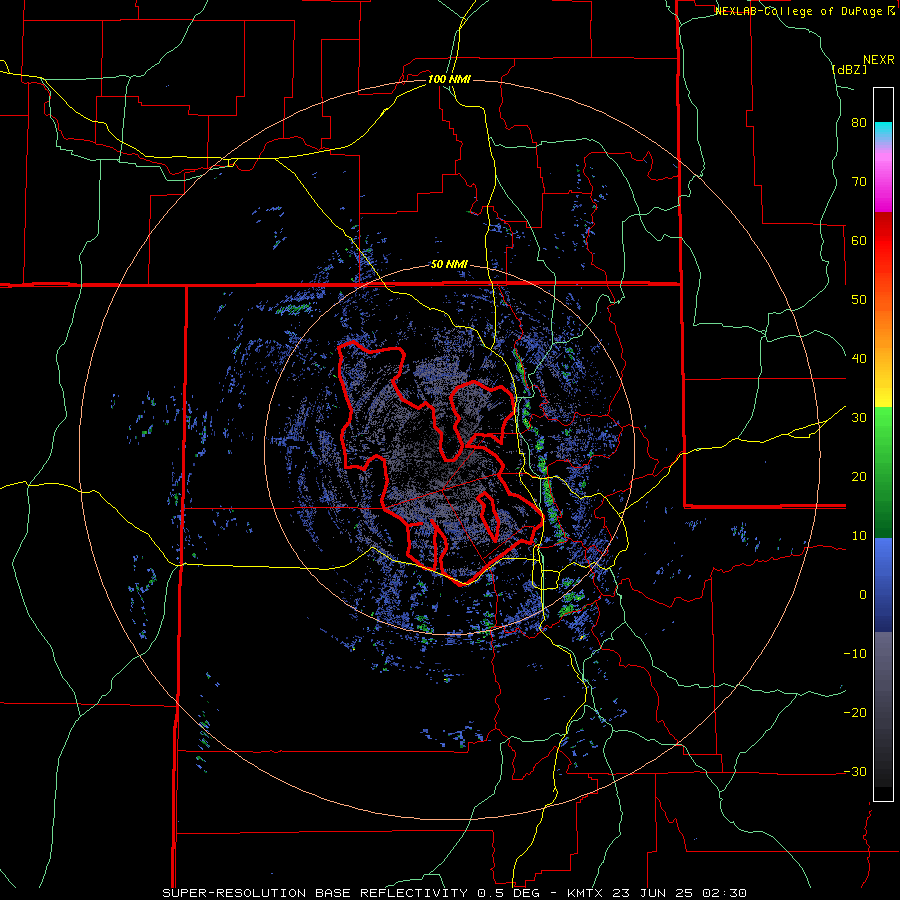900x900 pixels.
Task: Click the 0 value on the dBZ scale
Action: pyautogui.click(x=863, y=595)
